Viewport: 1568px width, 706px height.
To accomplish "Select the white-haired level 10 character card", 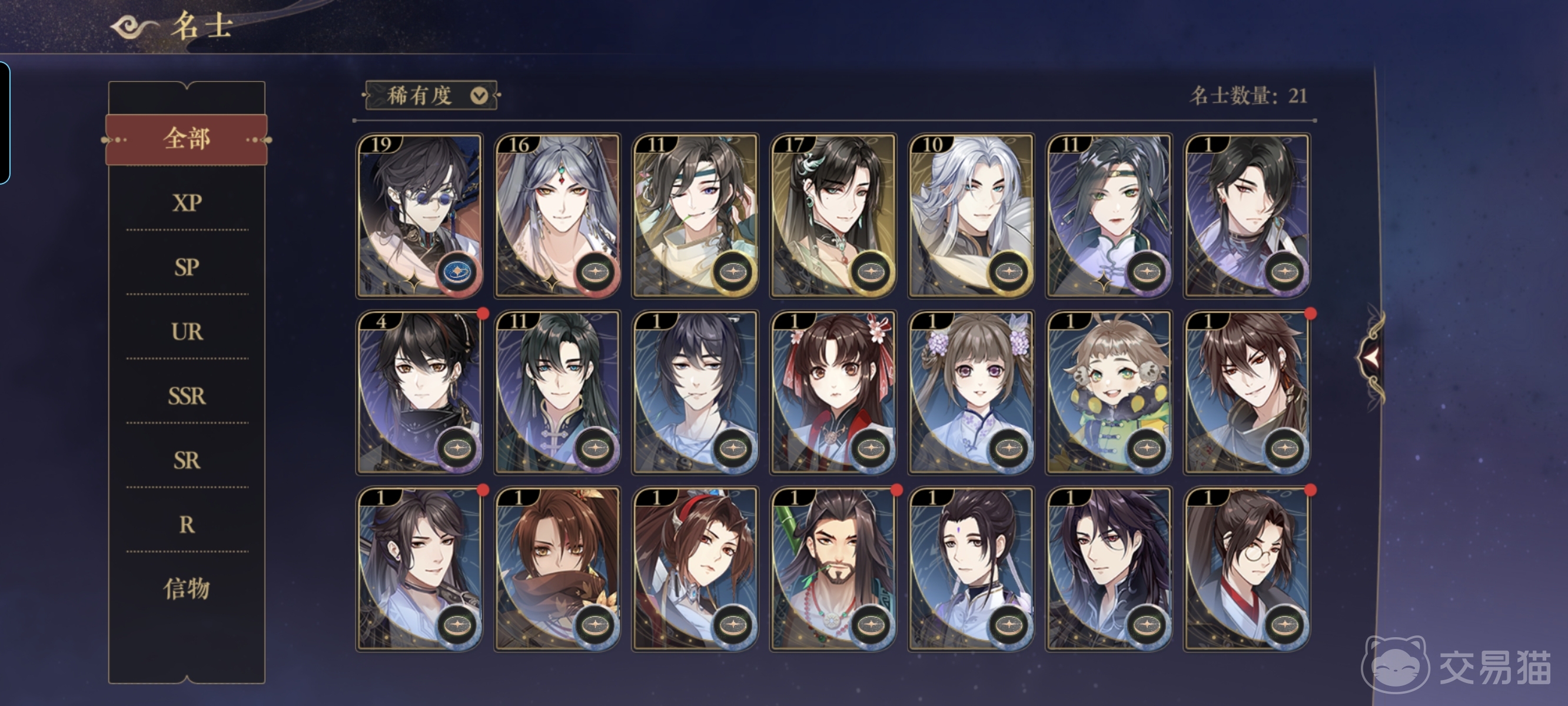I will pyautogui.click(x=971, y=215).
